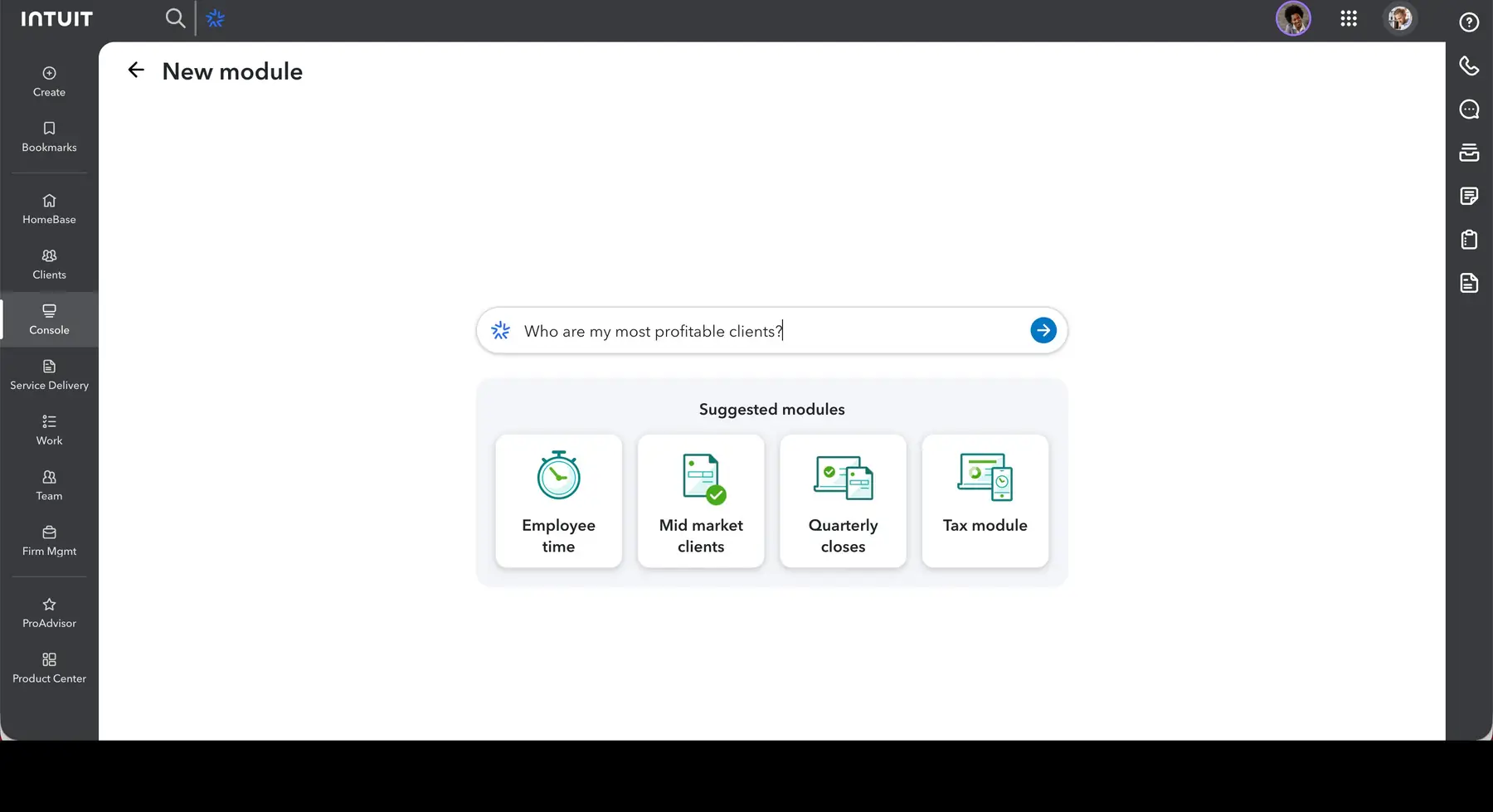
Task: Open Team in the sidebar
Action: tap(49, 486)
